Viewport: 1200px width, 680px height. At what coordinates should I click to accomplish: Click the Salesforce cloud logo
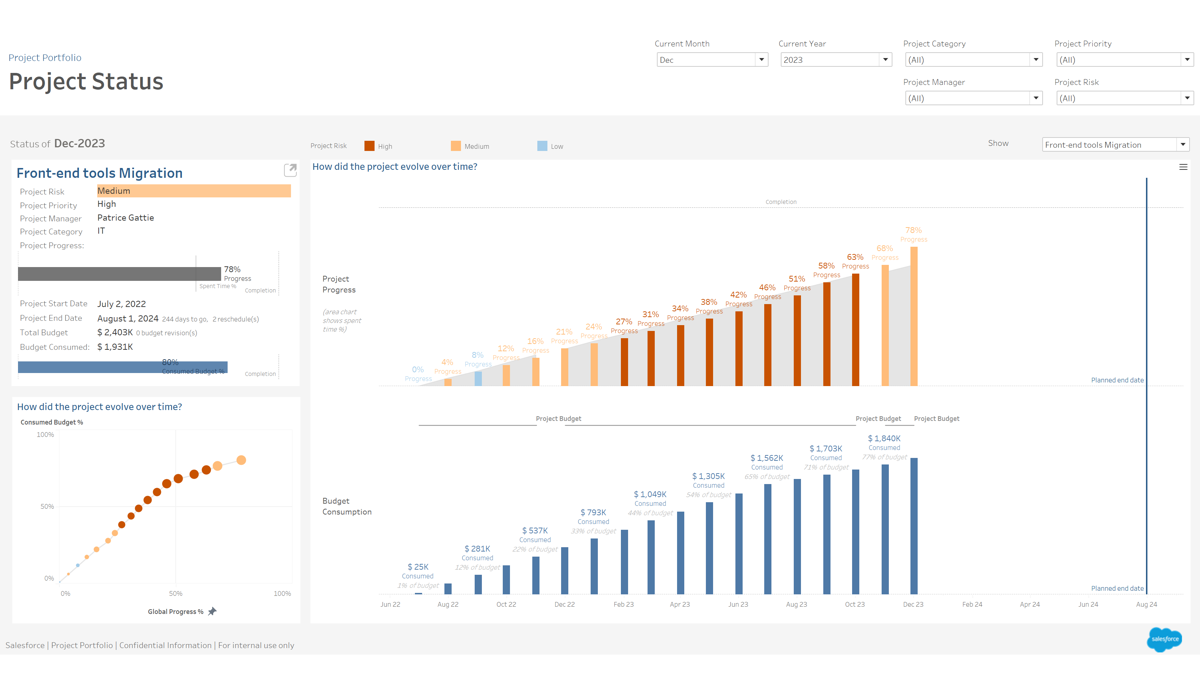[x=1164, y=639]
